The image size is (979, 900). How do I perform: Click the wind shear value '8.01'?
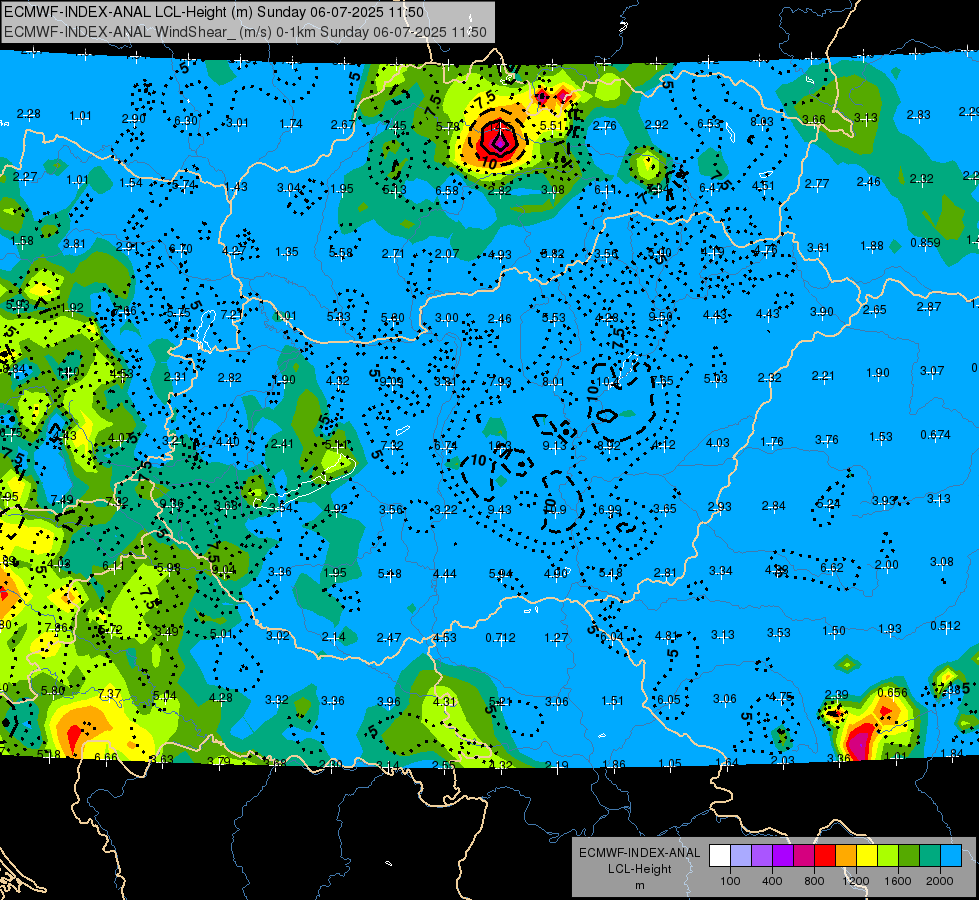[x=553, y=382]
